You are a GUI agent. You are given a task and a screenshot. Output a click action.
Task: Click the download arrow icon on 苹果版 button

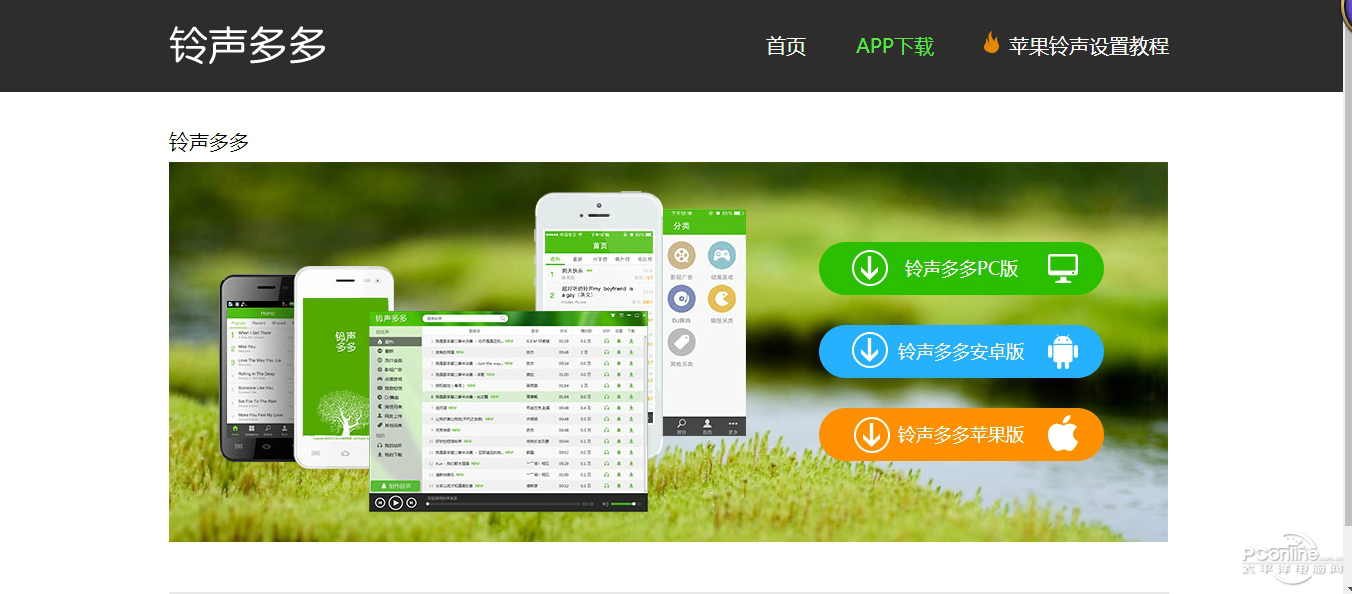coord(871,434)
